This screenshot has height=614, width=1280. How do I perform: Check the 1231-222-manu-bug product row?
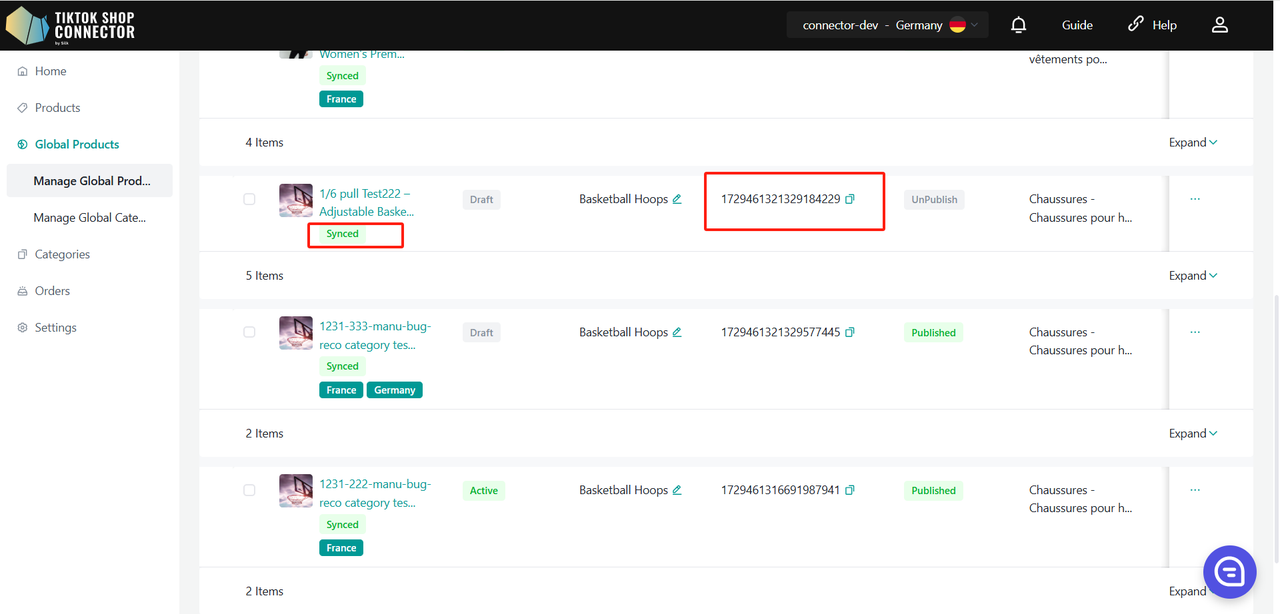tap(249, 490)
